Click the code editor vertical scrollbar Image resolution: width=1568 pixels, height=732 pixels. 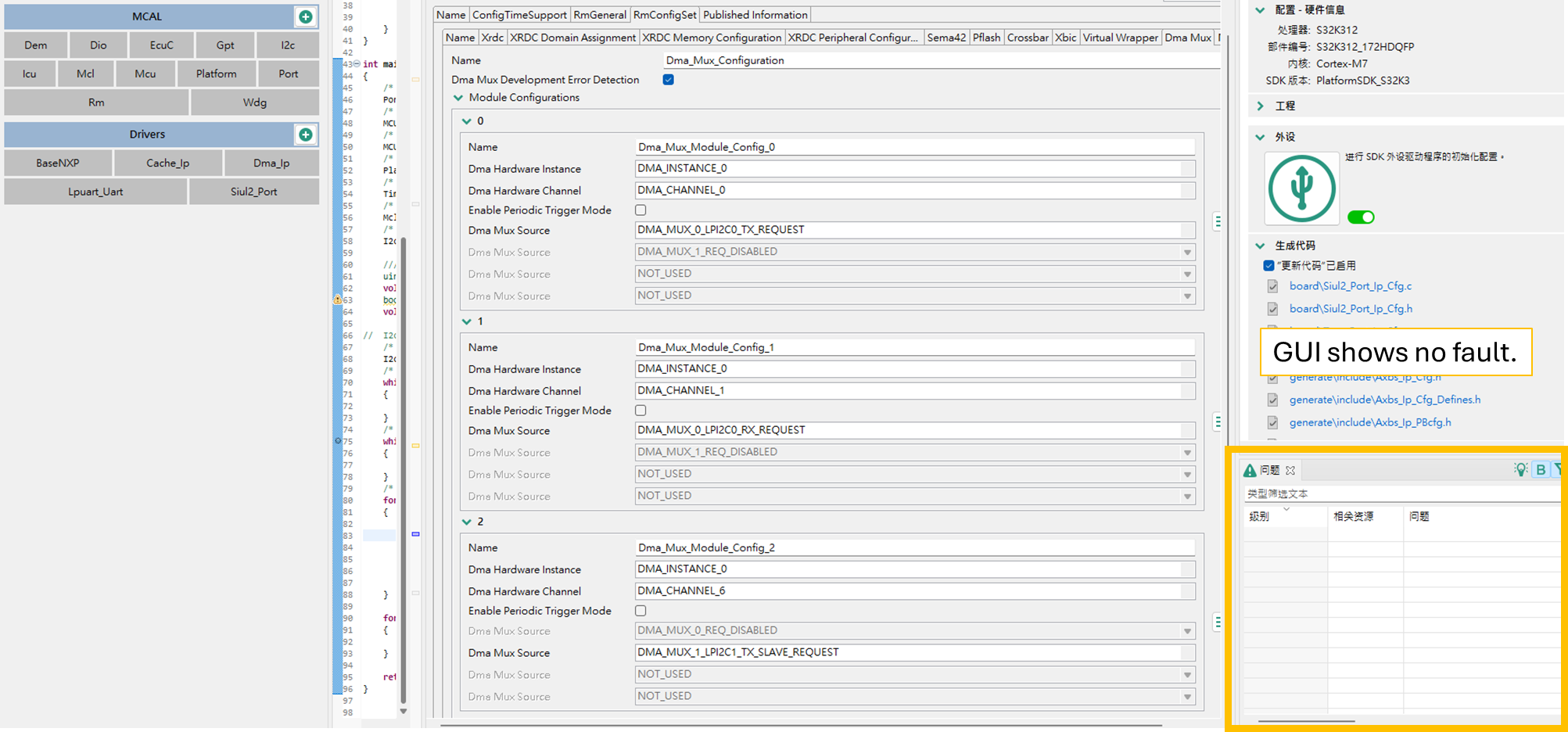[x=404, y=469]
